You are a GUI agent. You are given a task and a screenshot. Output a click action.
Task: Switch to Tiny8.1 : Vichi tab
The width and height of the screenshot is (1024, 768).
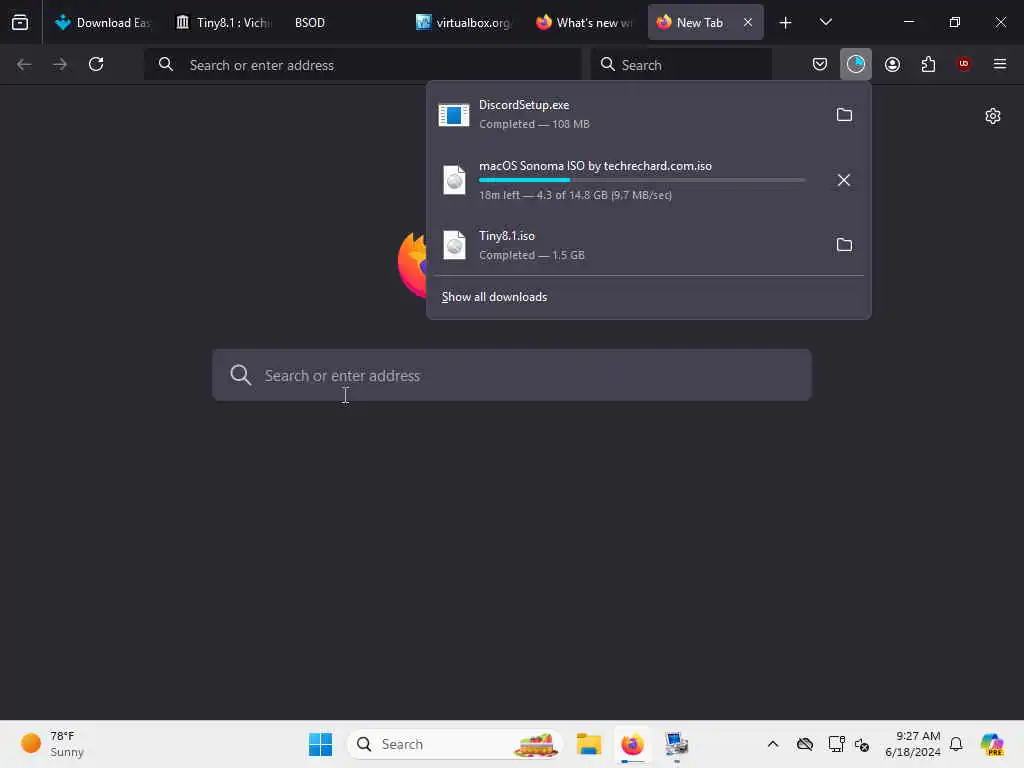click(x=223, y=22)
